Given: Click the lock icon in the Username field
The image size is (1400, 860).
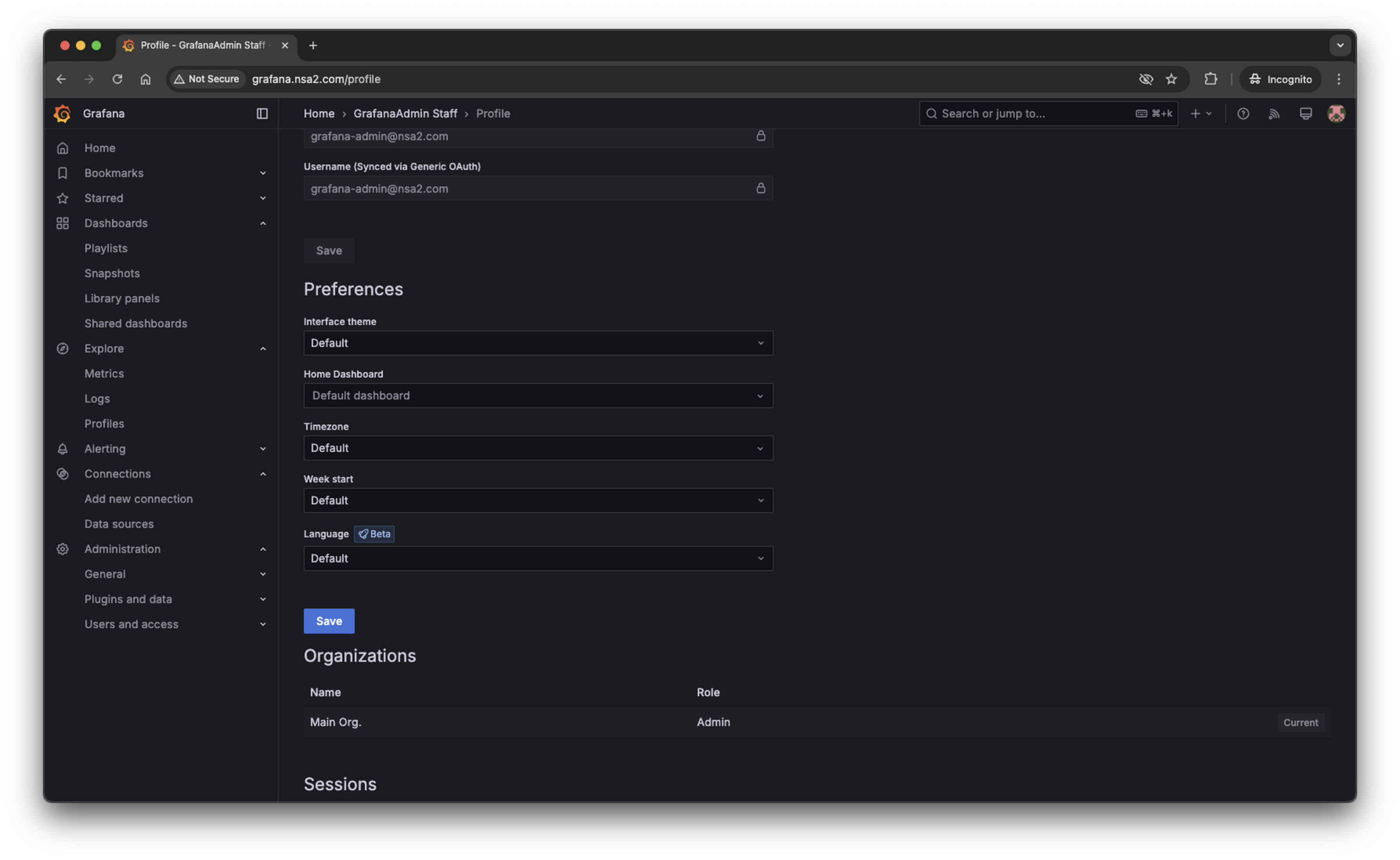Looking at the screenshot, I should click(760, 188).
